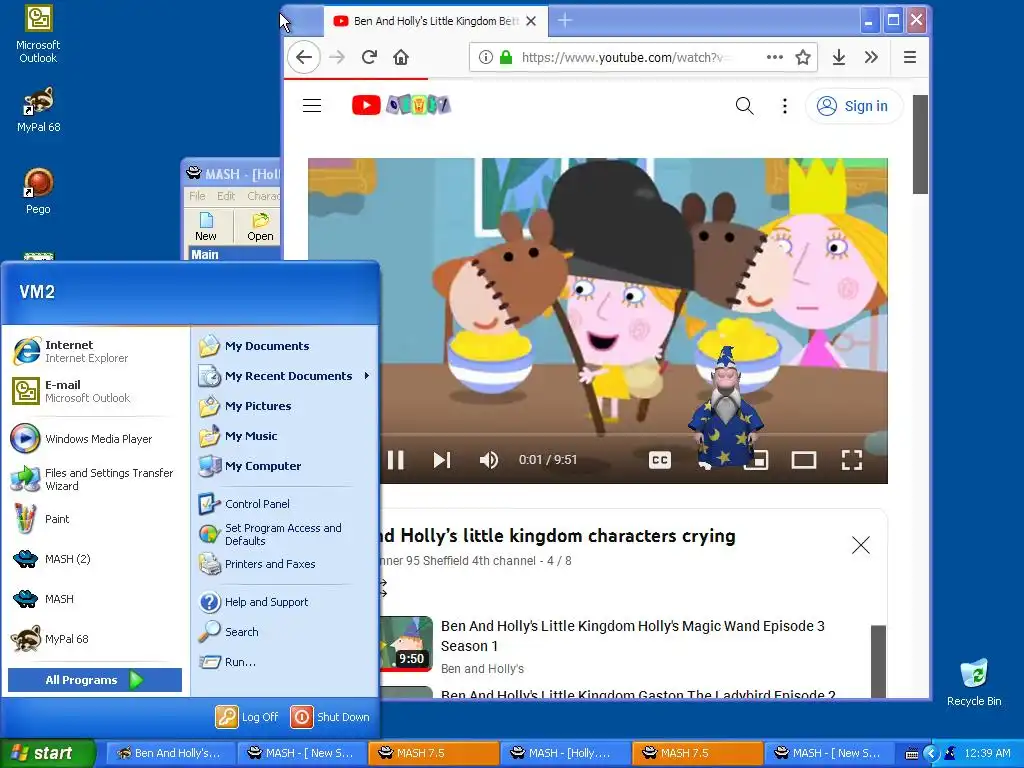
Task: Open MASH entry in Start menu
Action: point(97,599)
